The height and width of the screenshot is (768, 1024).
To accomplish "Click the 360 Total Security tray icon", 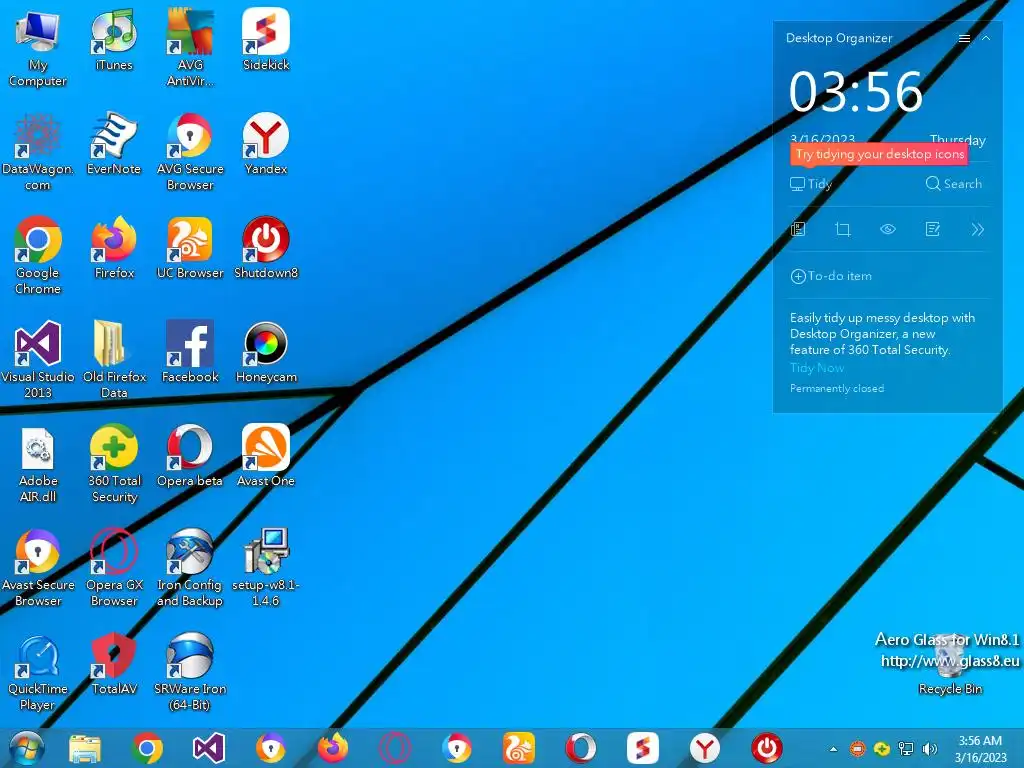I will pyautogui.click(x=882, y=749).
